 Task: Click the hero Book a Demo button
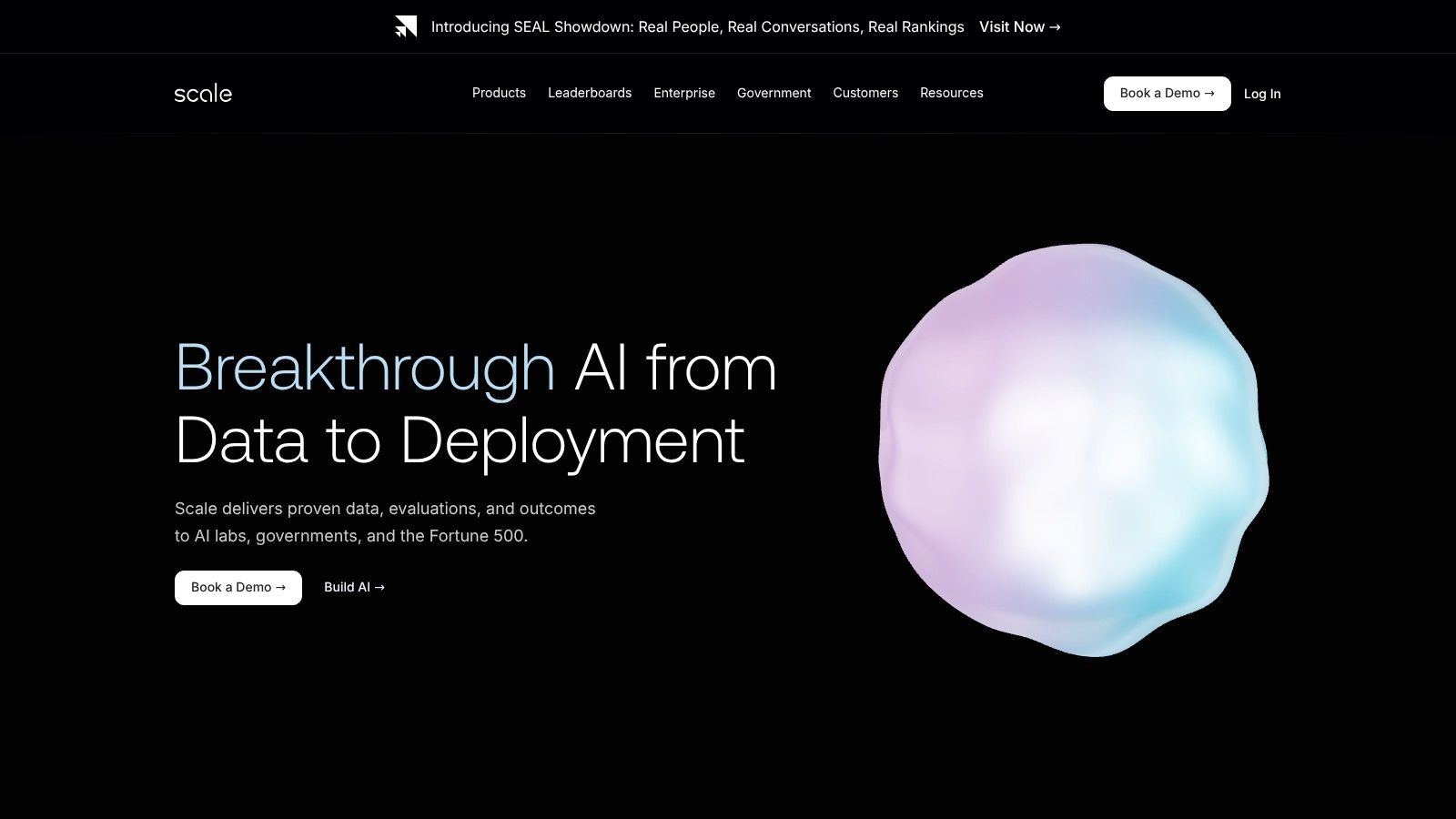tap(238, 588)
